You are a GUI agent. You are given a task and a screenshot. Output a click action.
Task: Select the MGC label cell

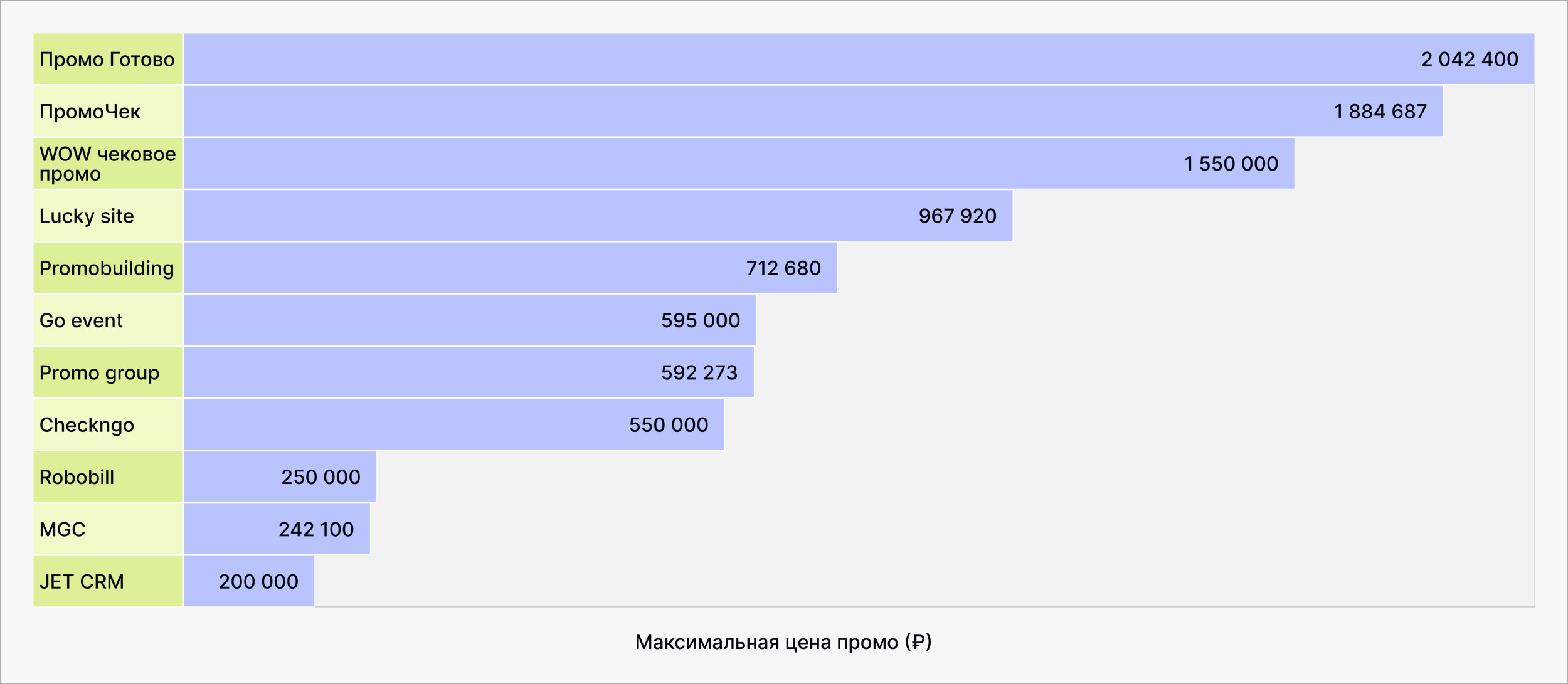107,530
